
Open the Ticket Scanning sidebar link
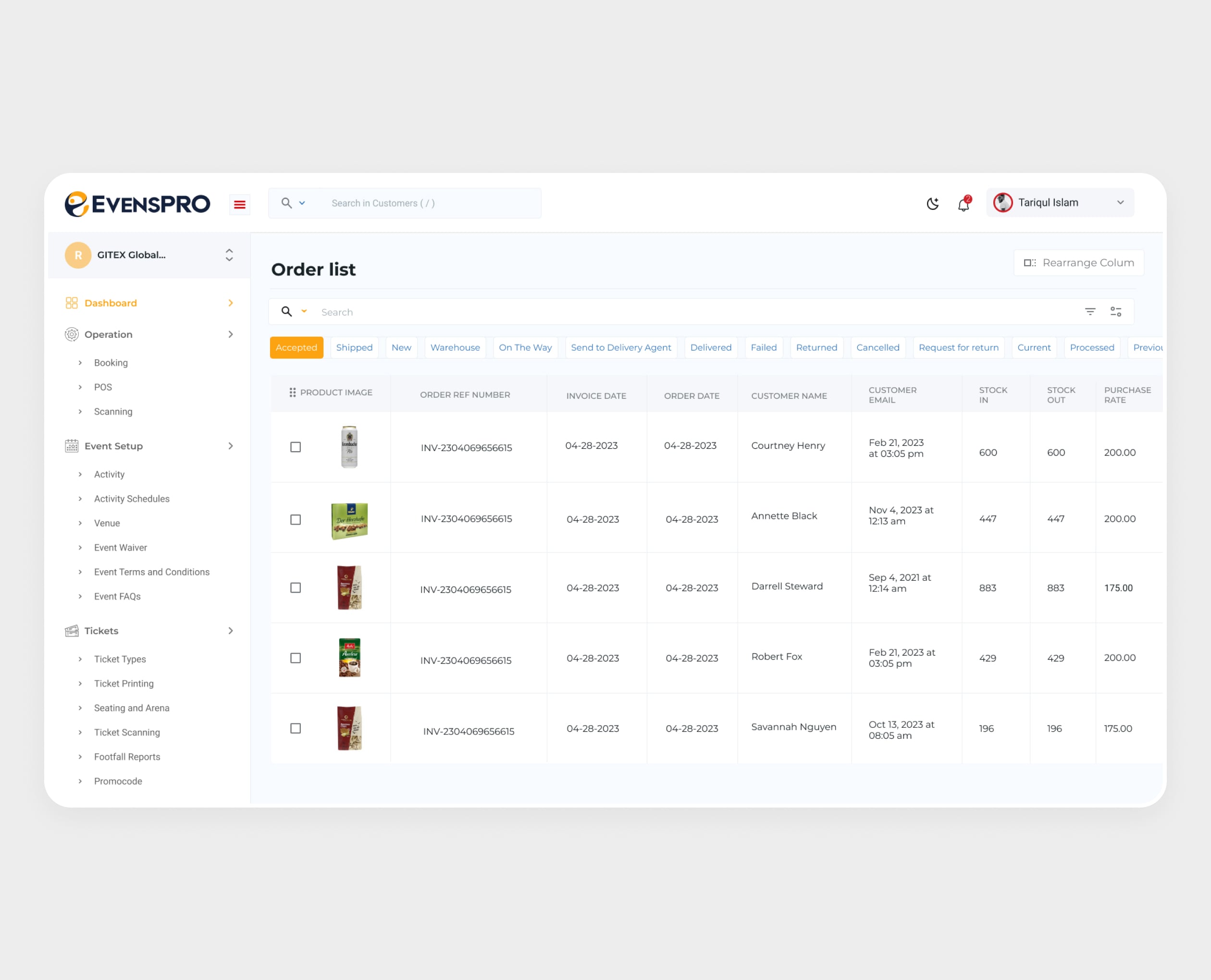pyautogui.click(x=127, y=732)
